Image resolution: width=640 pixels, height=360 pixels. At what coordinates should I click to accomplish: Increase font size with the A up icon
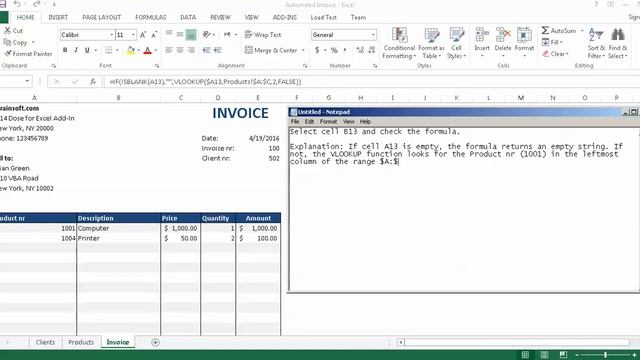(143, 35)
